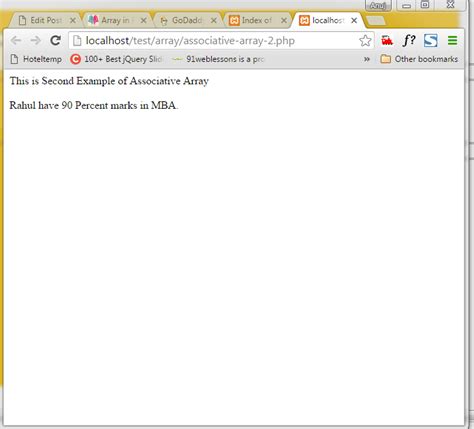This screenshot has width=474, height=429.
Task: Close the localhost tab
Action: [x=354, y=21]
